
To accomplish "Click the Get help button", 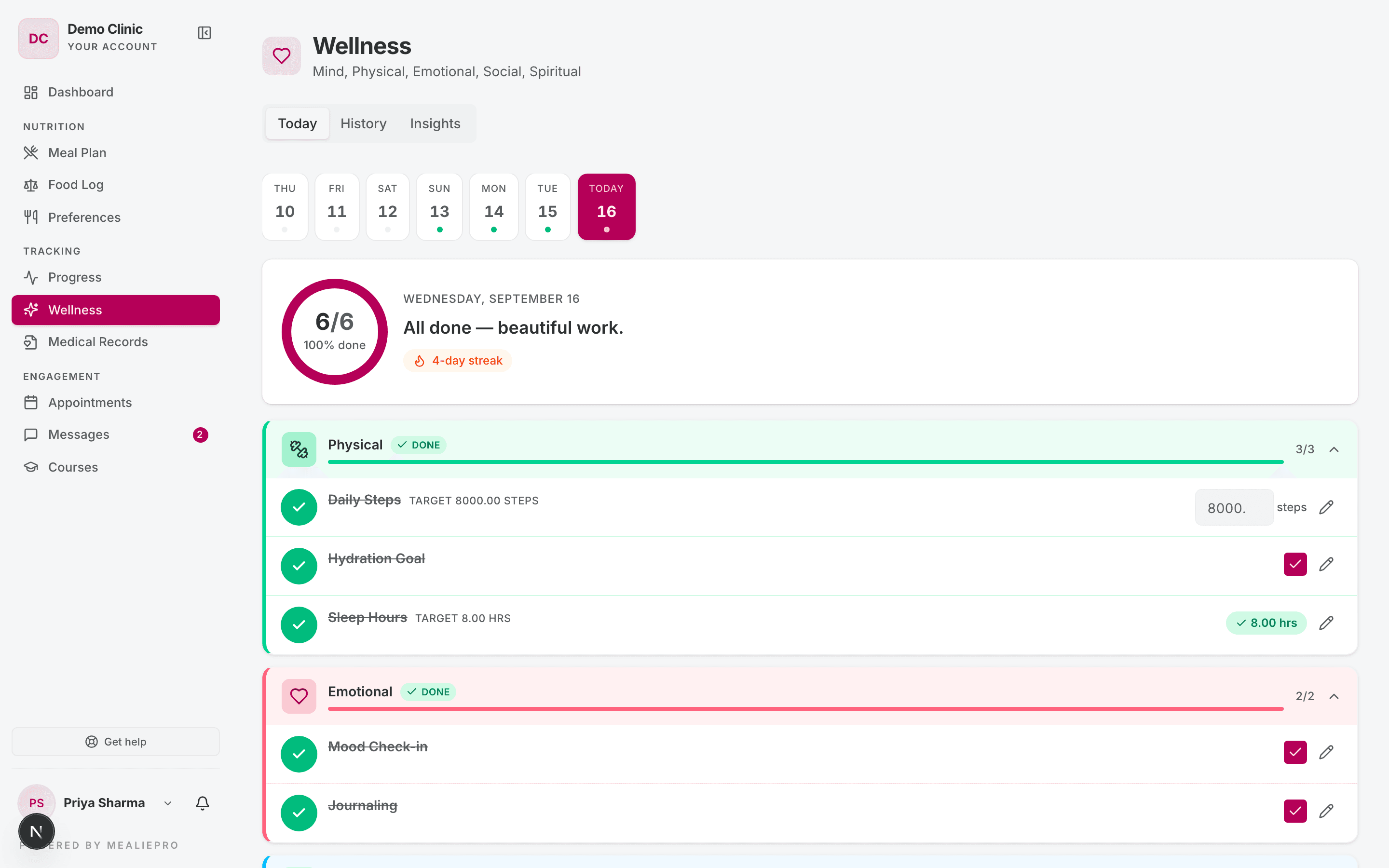I will 115,742.
